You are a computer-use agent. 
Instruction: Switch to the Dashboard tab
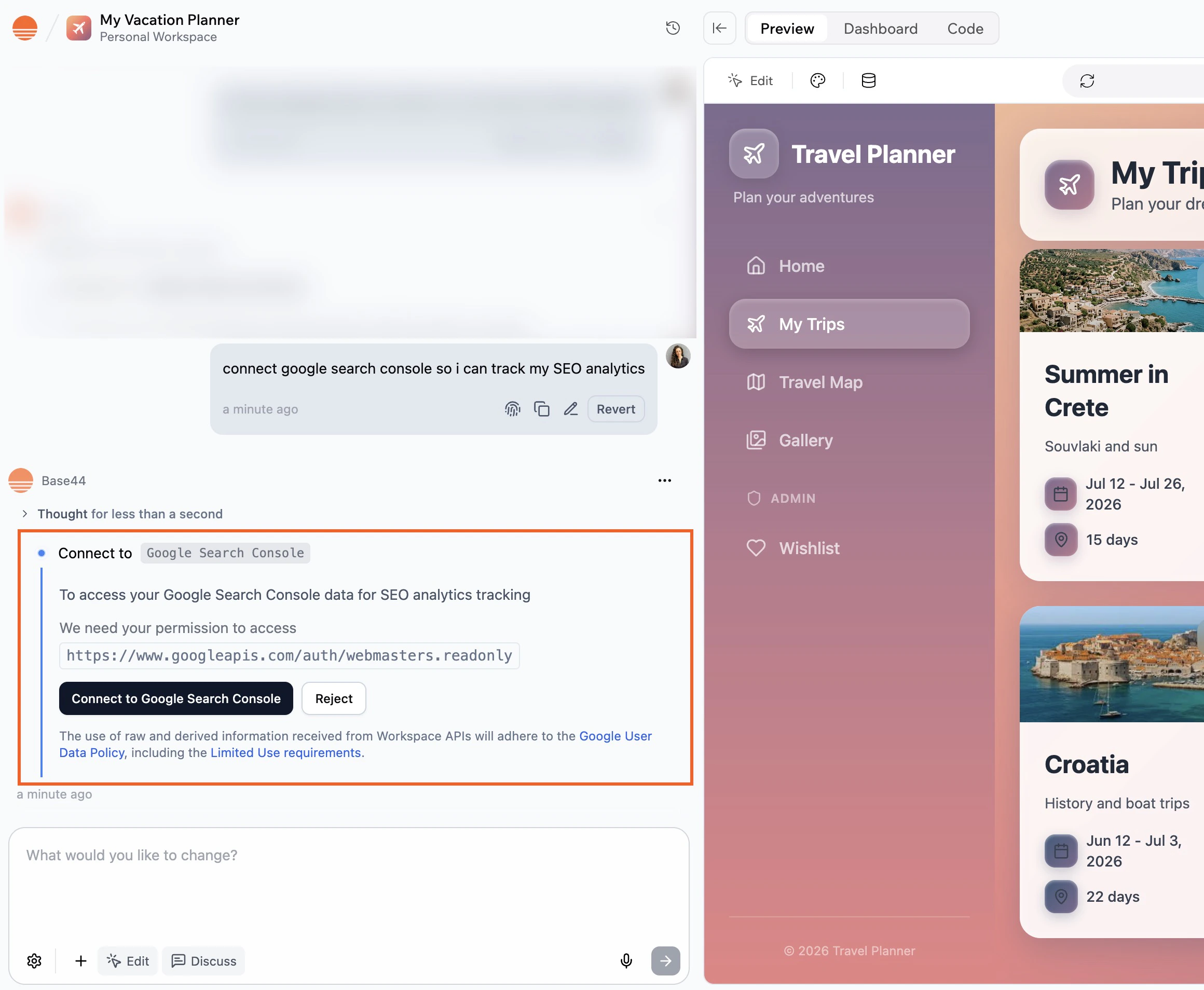pos(880,28)
